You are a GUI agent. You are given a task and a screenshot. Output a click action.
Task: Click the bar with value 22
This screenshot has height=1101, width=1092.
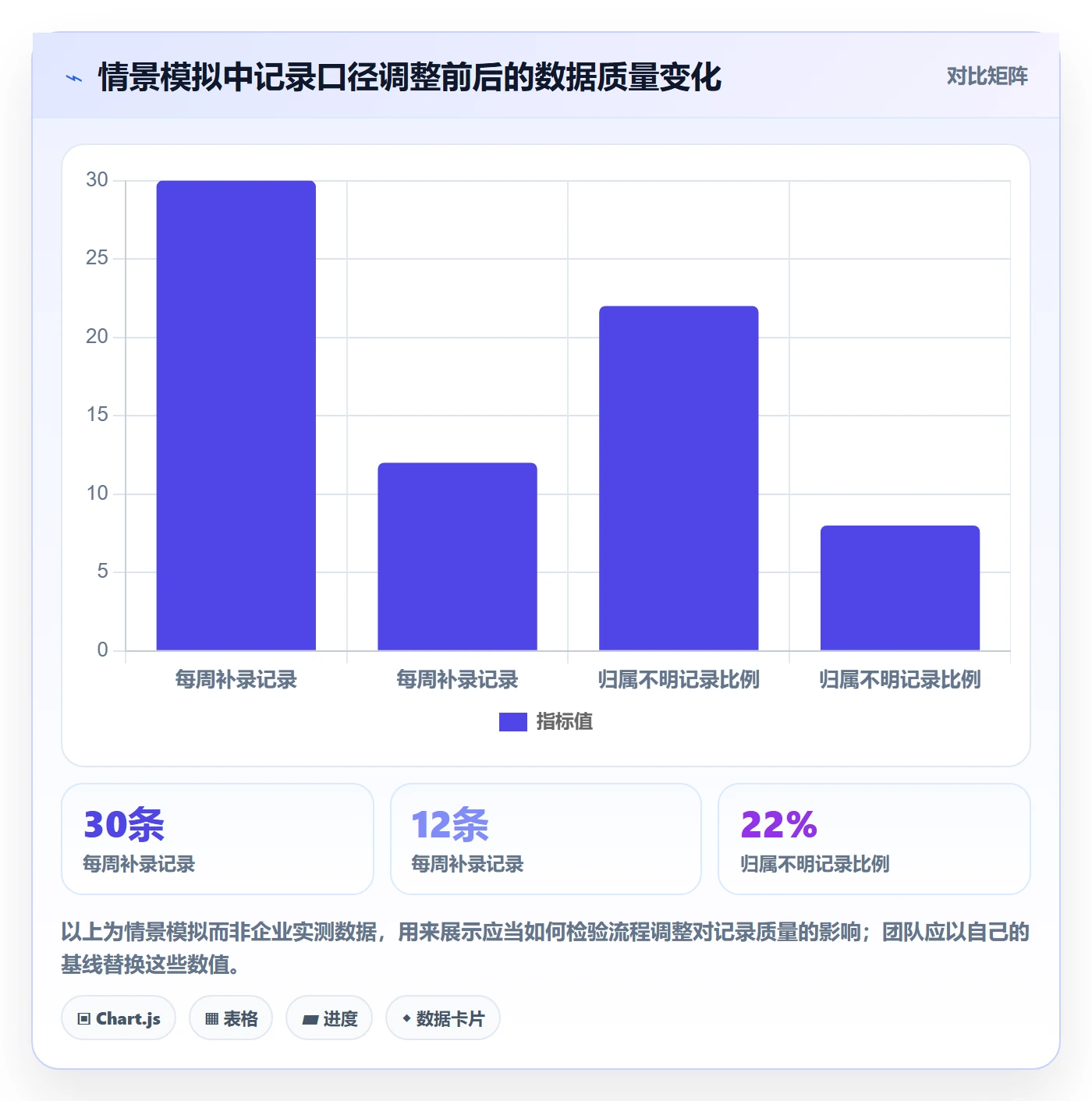pos(679,478)
